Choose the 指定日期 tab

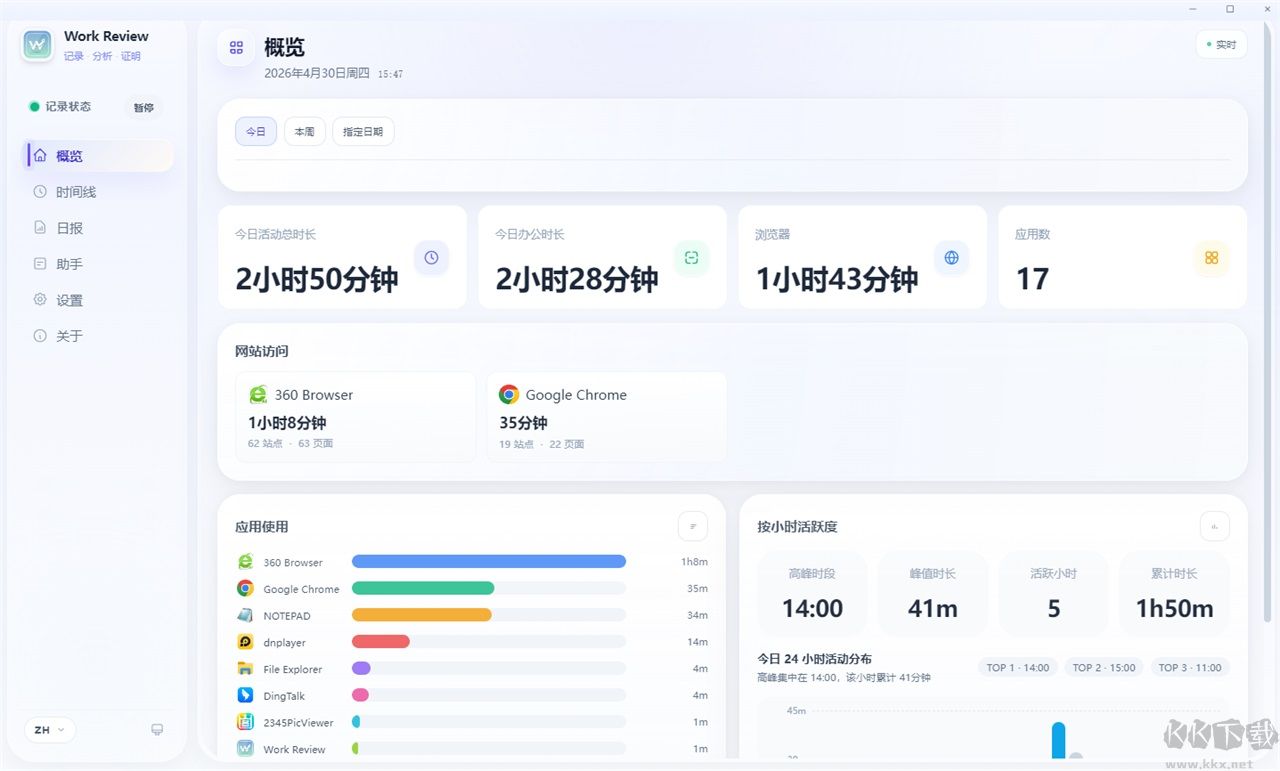tap(363, 132)
